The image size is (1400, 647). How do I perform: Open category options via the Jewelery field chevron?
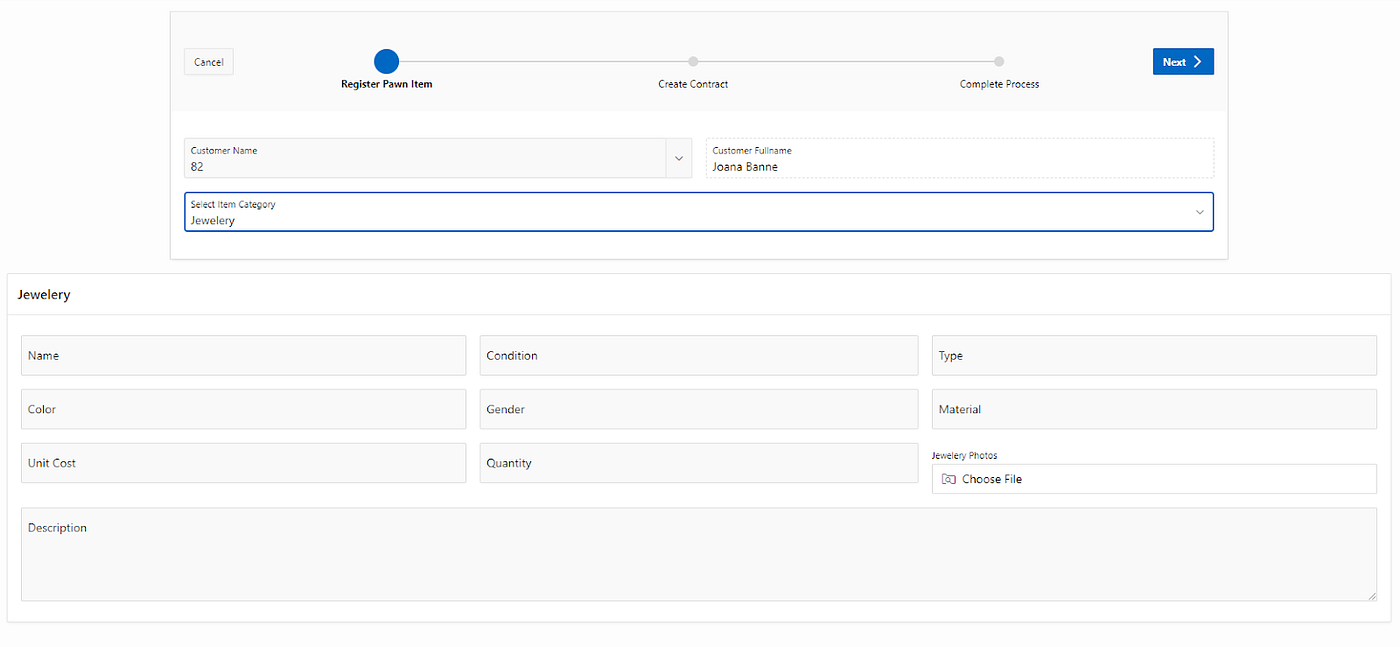pyautogui.click(x=1198, y=211)
